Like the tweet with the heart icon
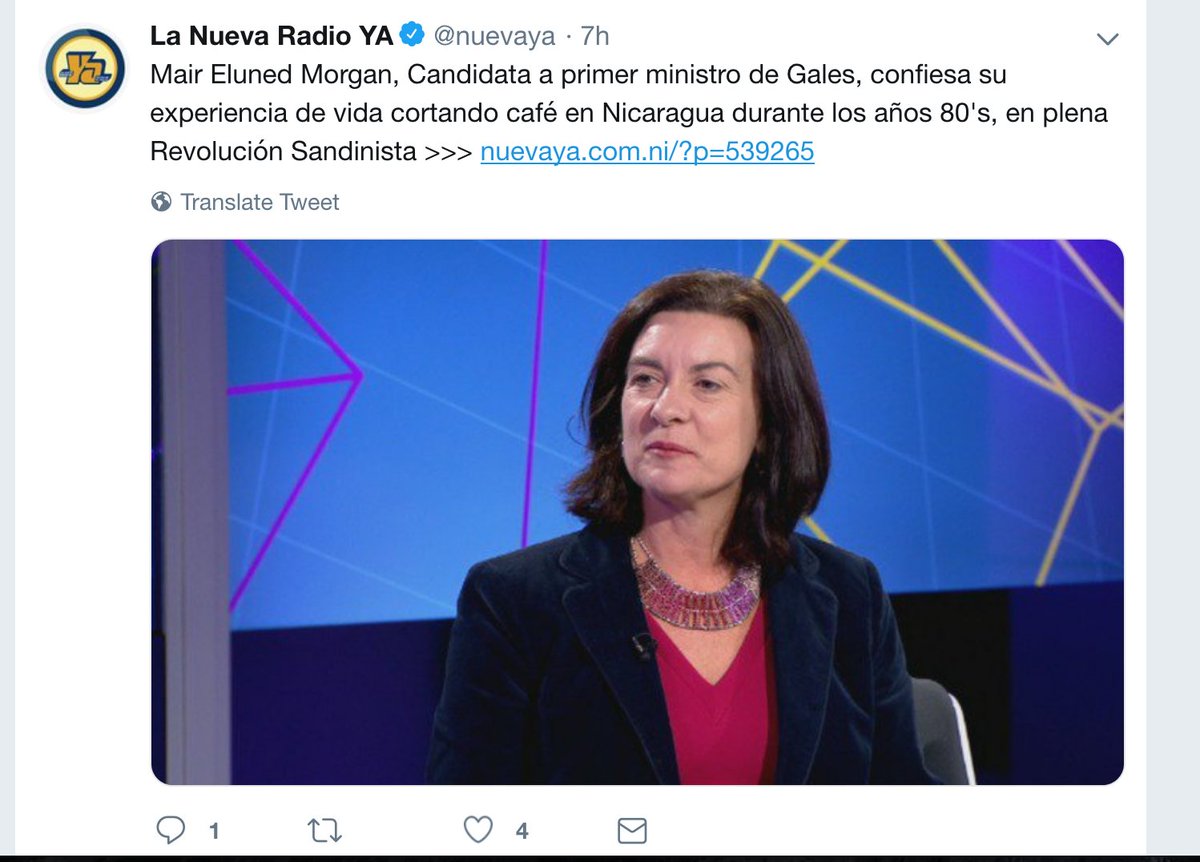Screen dimensions: 1200x862 tap(479, 829)
